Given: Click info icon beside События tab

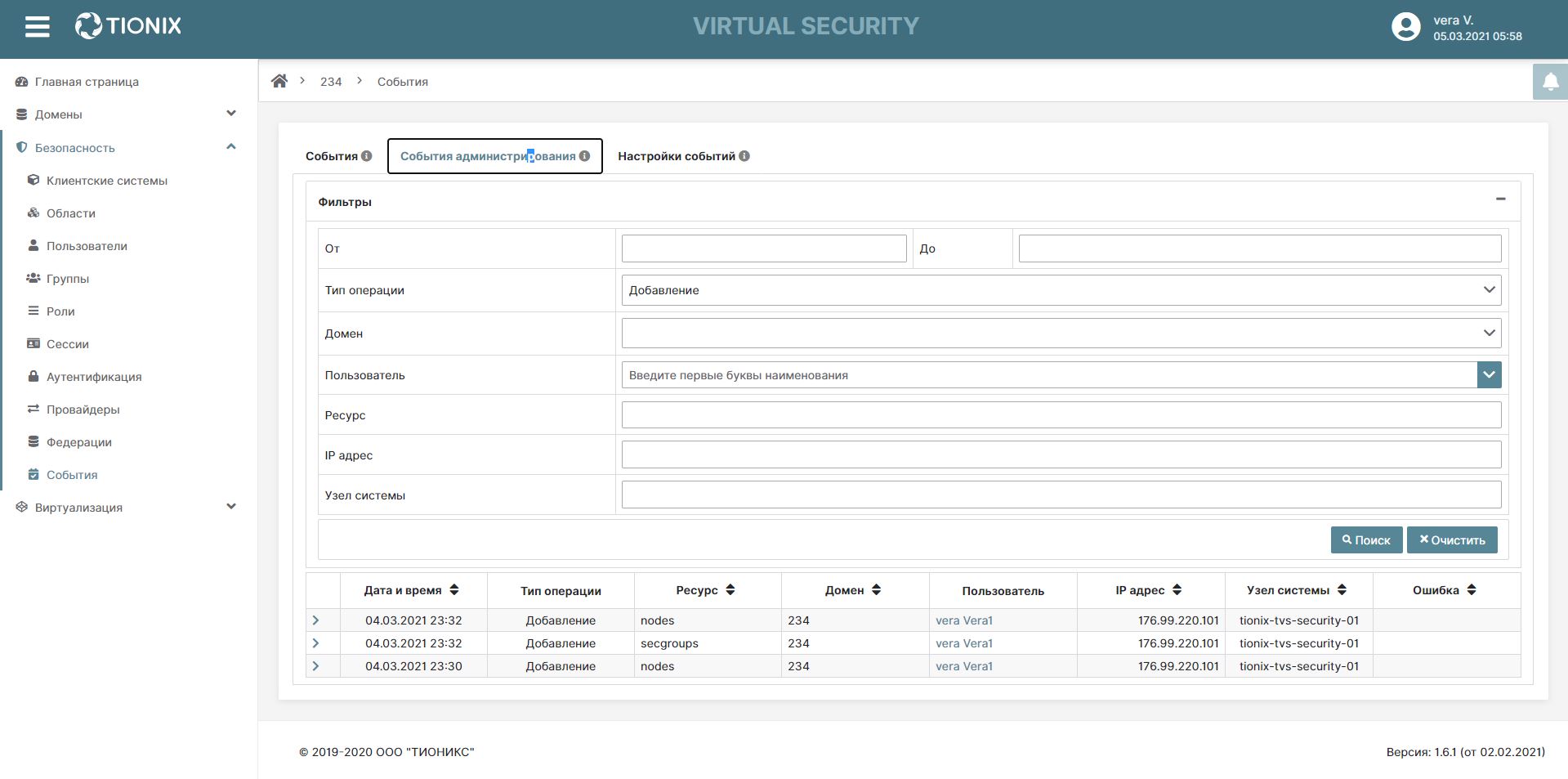Looking at the screenshot, I should click(x=367, y=156).
